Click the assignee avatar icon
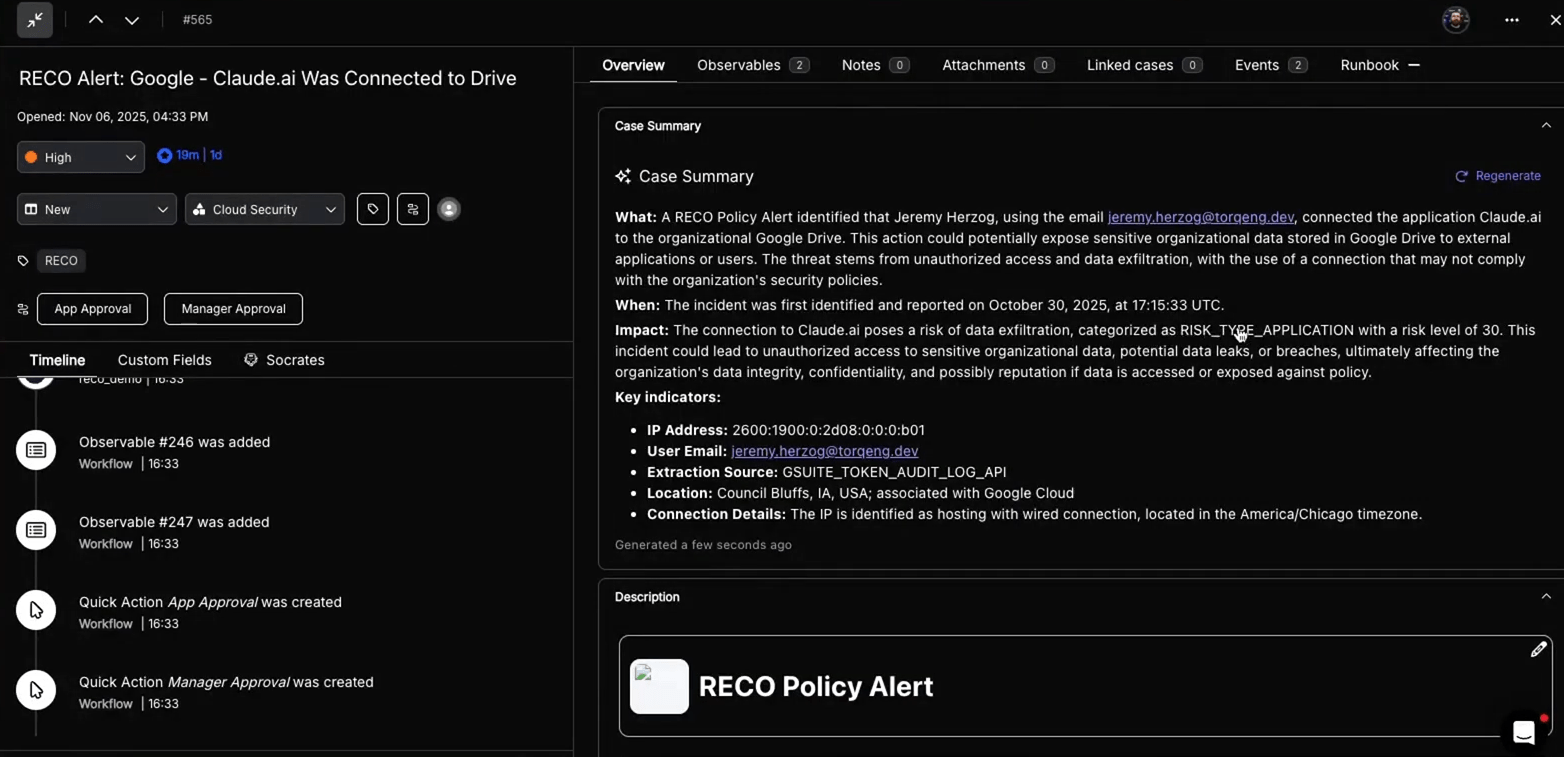Viewport: 1564px width, 757px height. click(449, 209)
